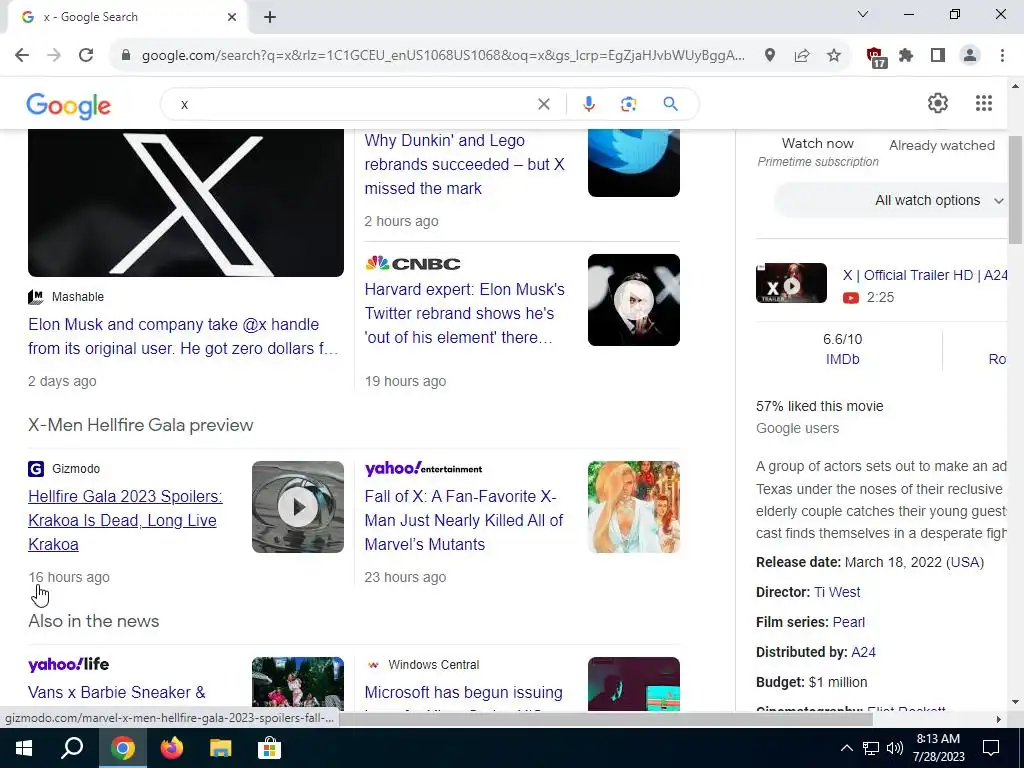Show hidden system tray icons

click(846, 748)
